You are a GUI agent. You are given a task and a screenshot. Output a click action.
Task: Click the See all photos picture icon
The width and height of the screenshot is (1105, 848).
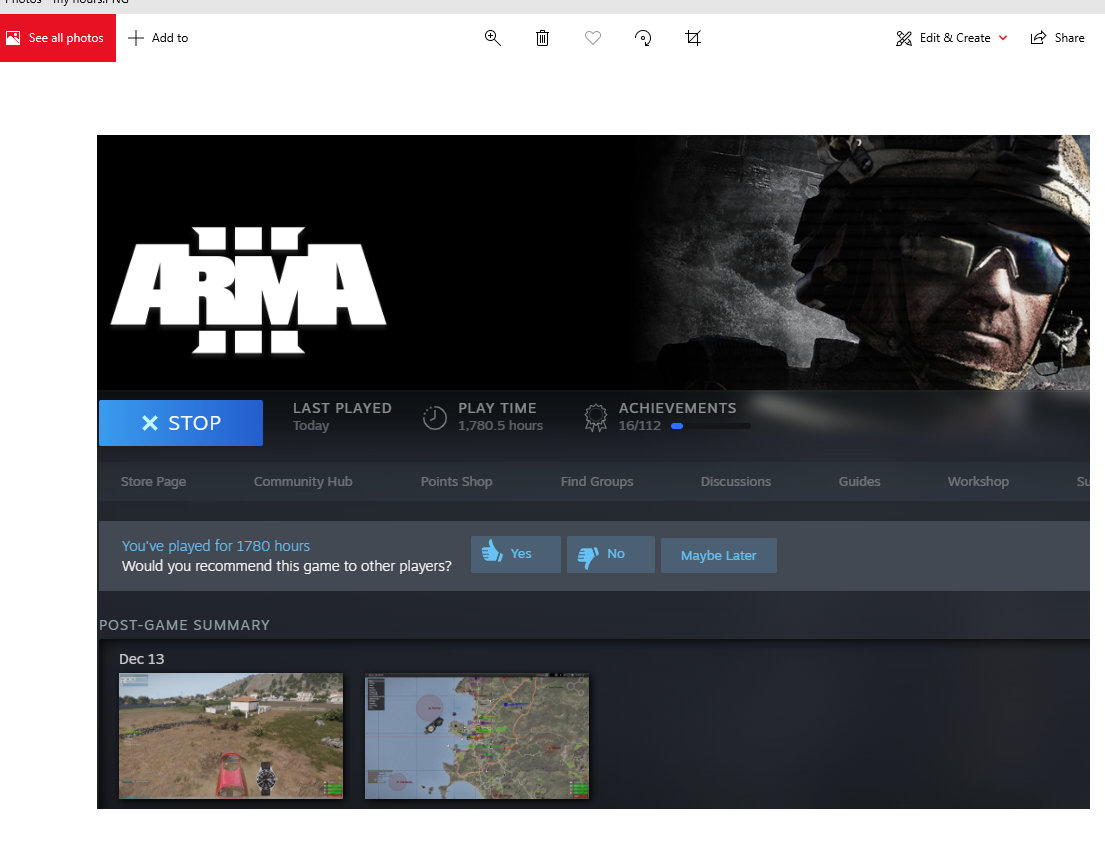[13, 38]
